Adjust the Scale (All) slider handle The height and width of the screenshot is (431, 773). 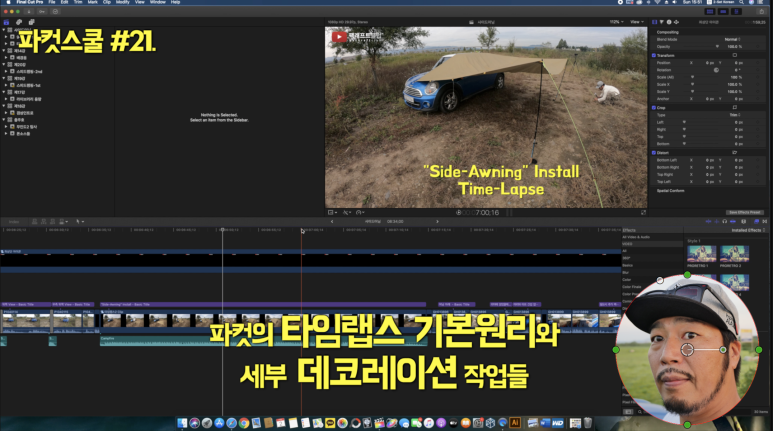(x=692, y=77)
